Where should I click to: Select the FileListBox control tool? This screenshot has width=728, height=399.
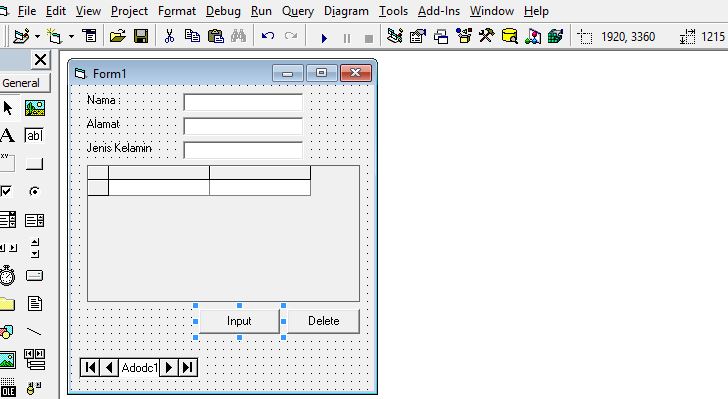[x=35, y=304]
